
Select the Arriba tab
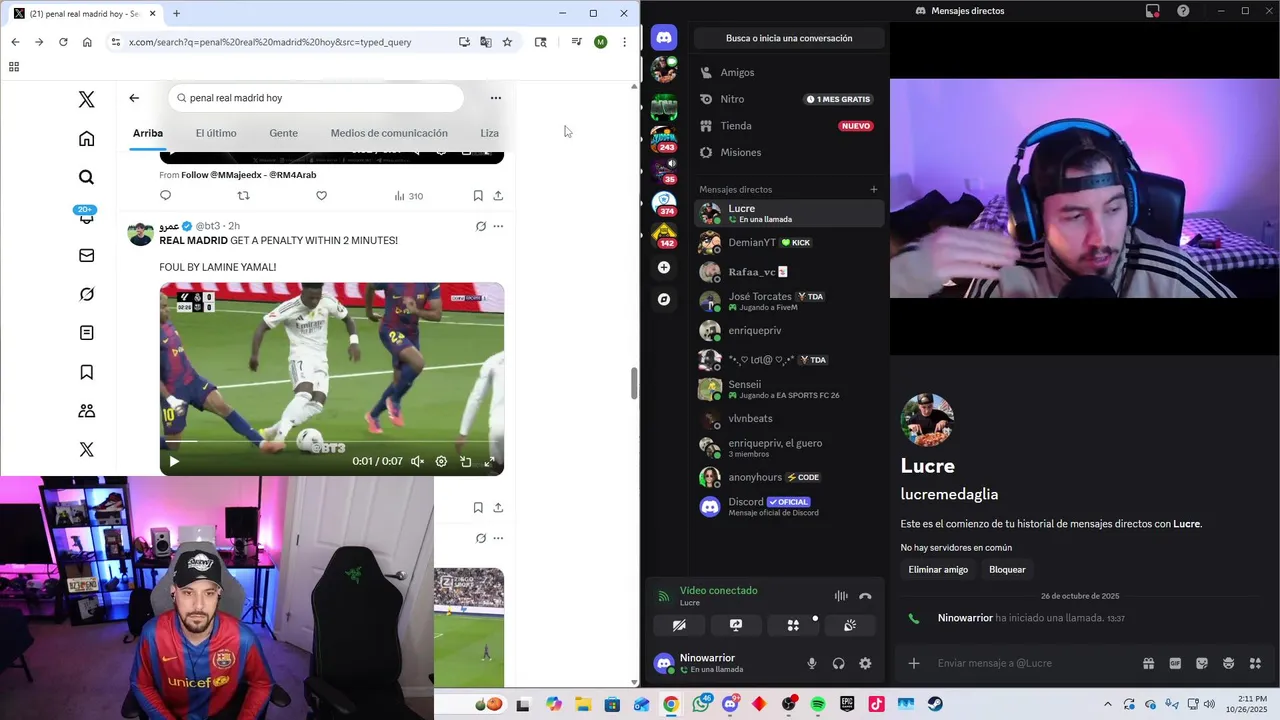tap(148, 133)
